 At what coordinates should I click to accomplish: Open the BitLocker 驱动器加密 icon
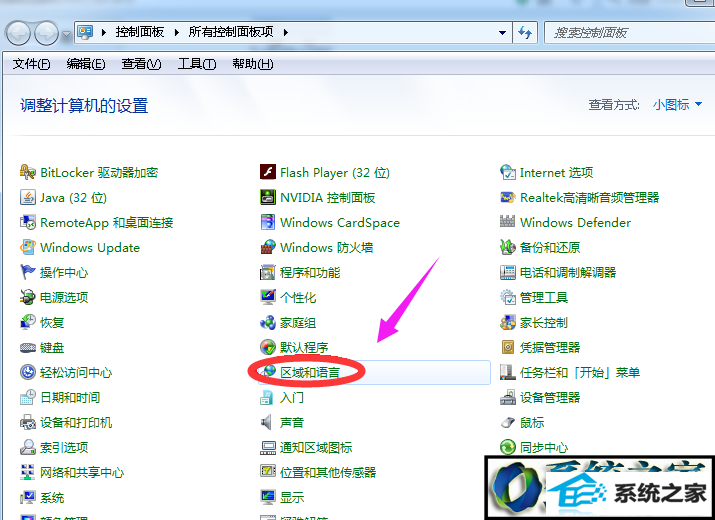[x=27, y=172]
